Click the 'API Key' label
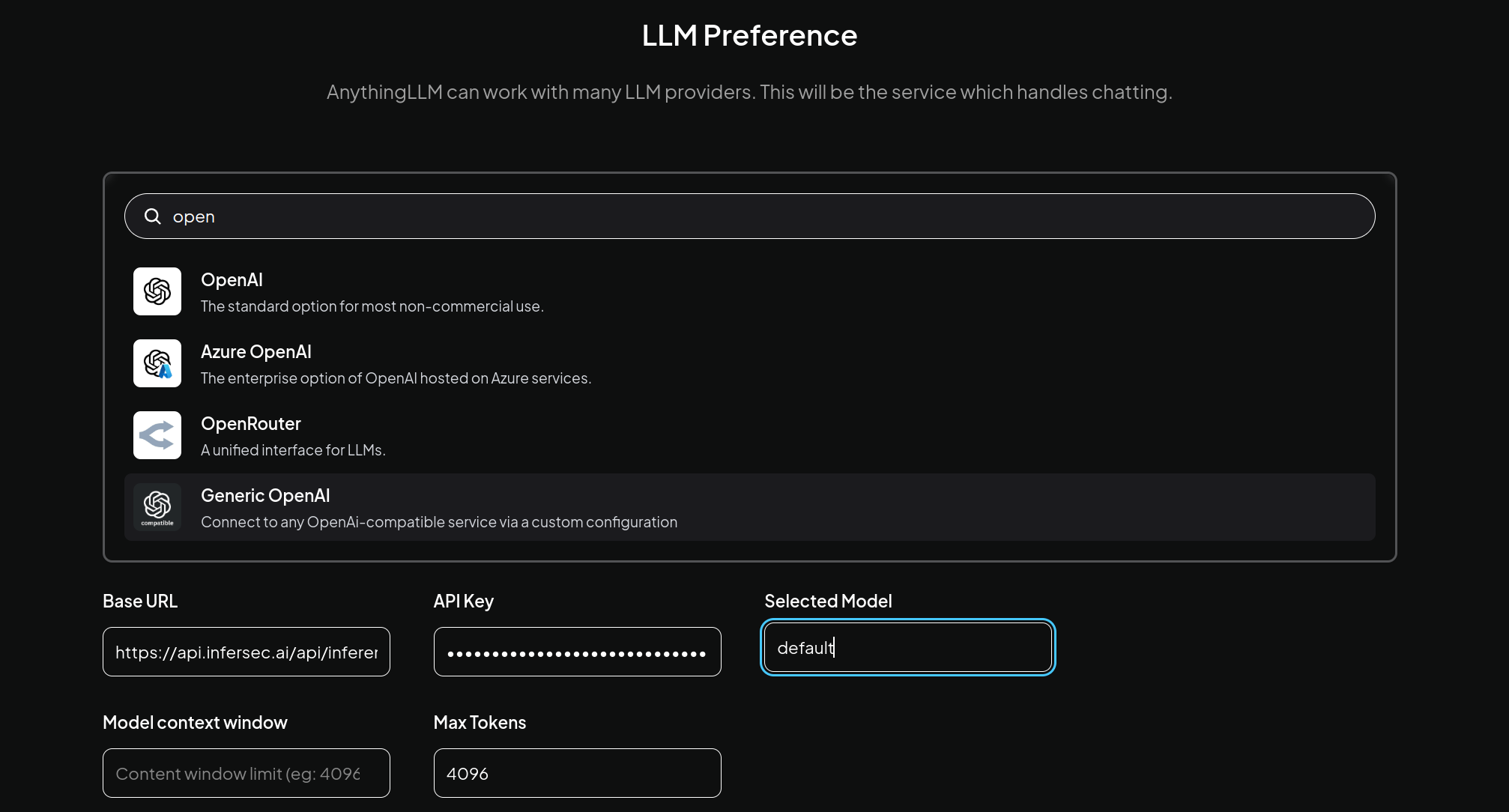 coord(464,602)
